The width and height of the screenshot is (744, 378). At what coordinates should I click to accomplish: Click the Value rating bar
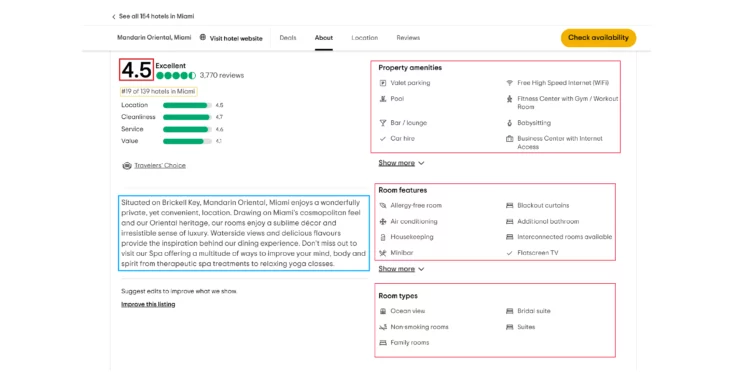tap(187, 141)
